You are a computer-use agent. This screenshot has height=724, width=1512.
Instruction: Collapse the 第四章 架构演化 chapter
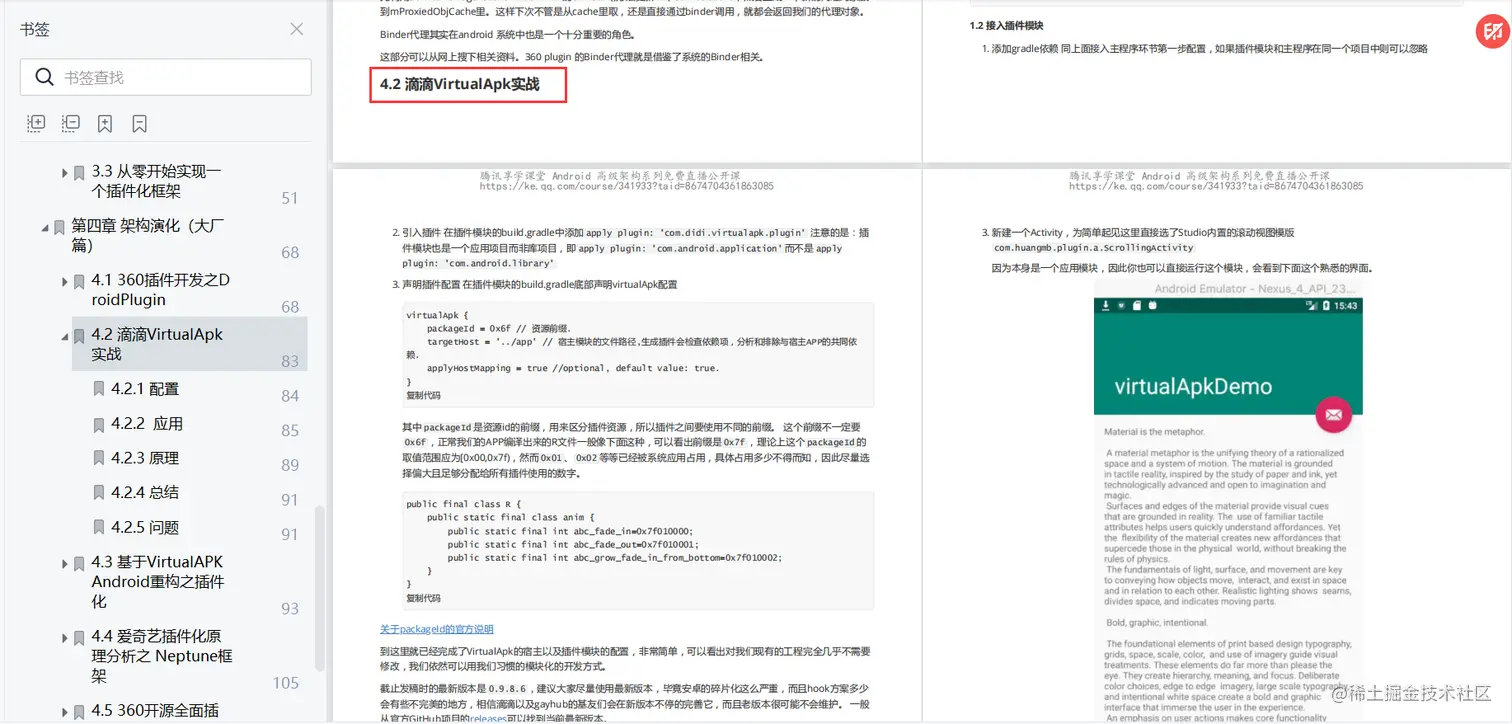pos(45,227)
